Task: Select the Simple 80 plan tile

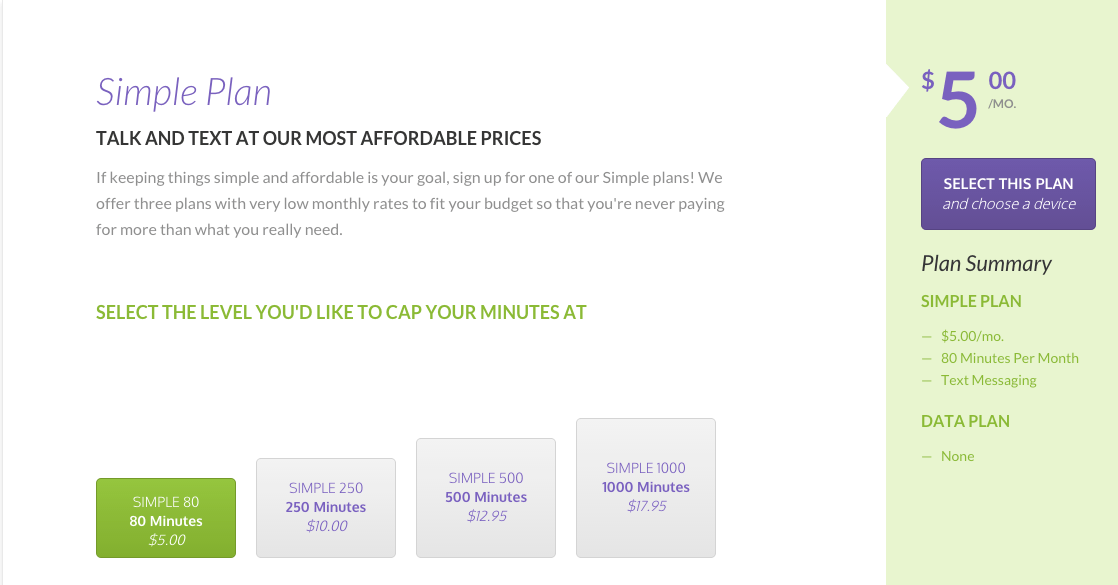Action: pos(166,518)
